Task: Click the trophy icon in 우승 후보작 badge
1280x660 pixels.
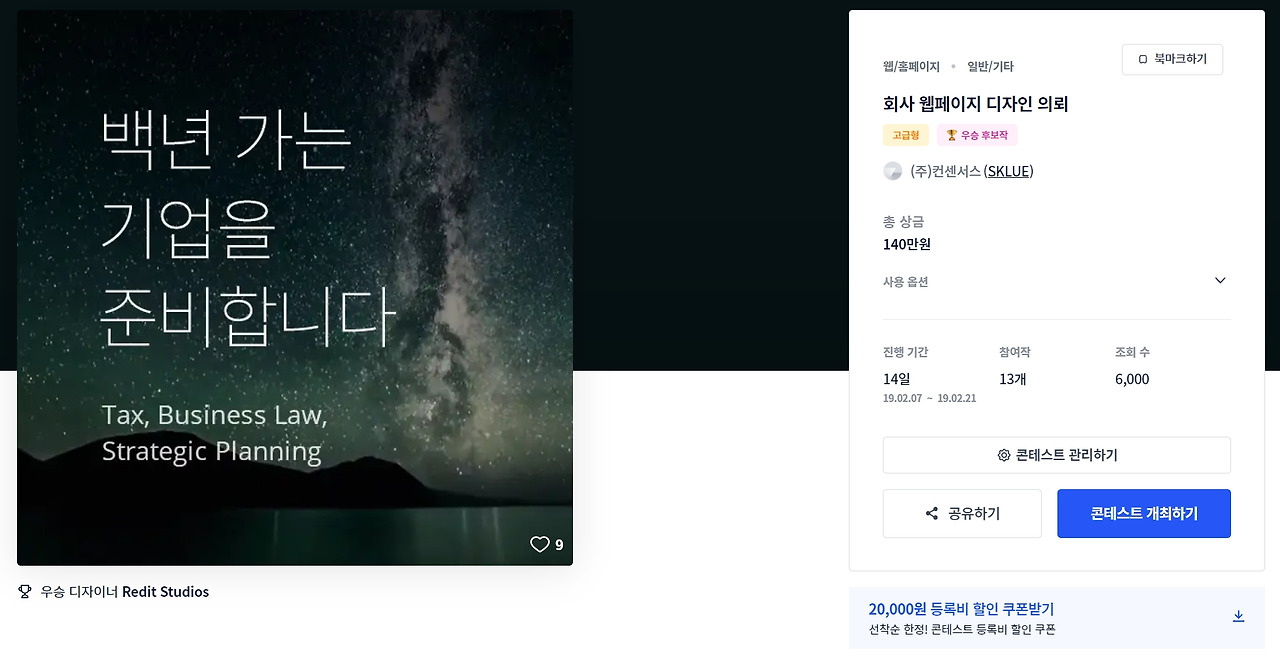Action: (952, 135)
